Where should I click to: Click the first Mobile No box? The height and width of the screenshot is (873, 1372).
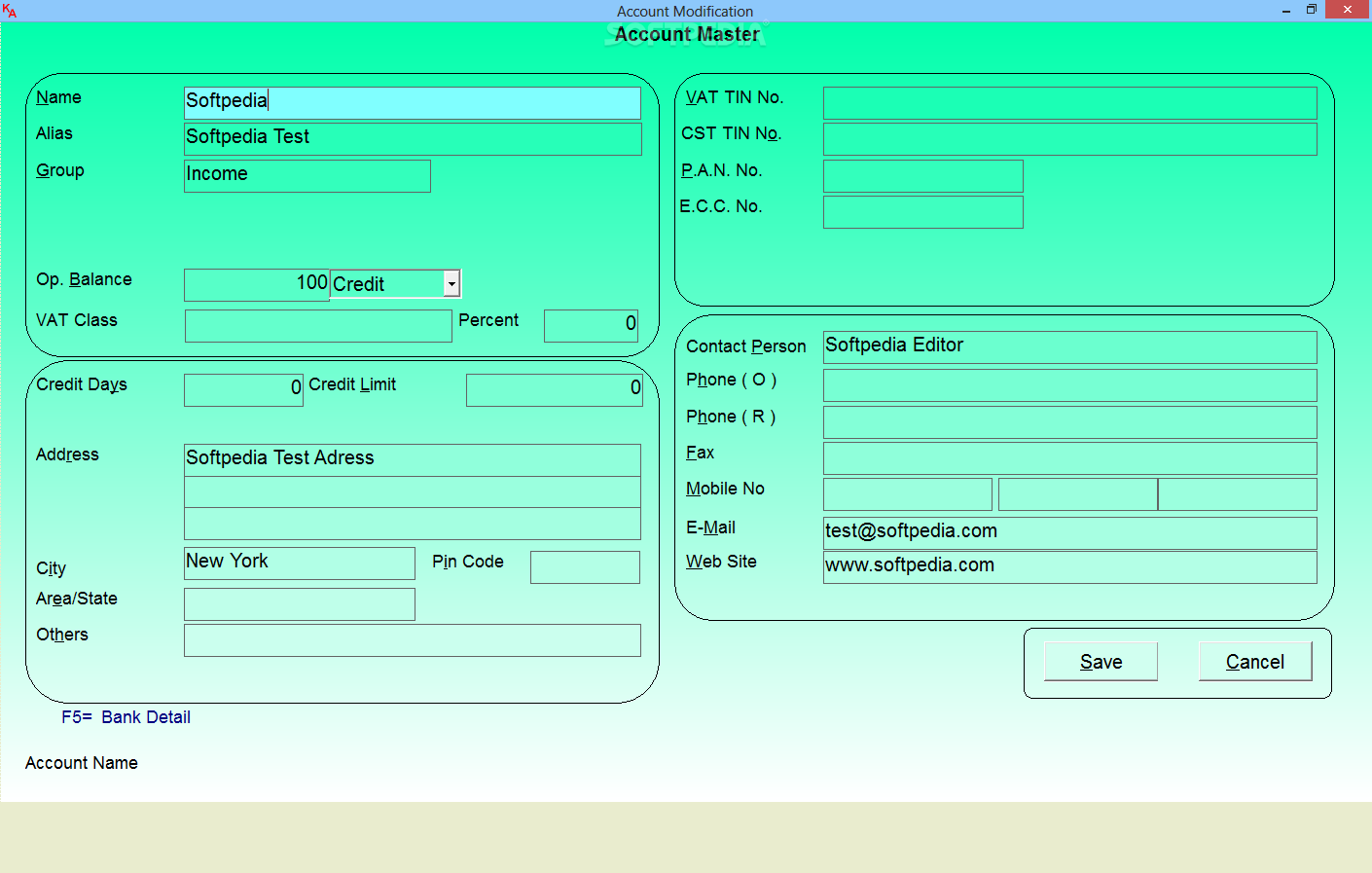(908, 494)
